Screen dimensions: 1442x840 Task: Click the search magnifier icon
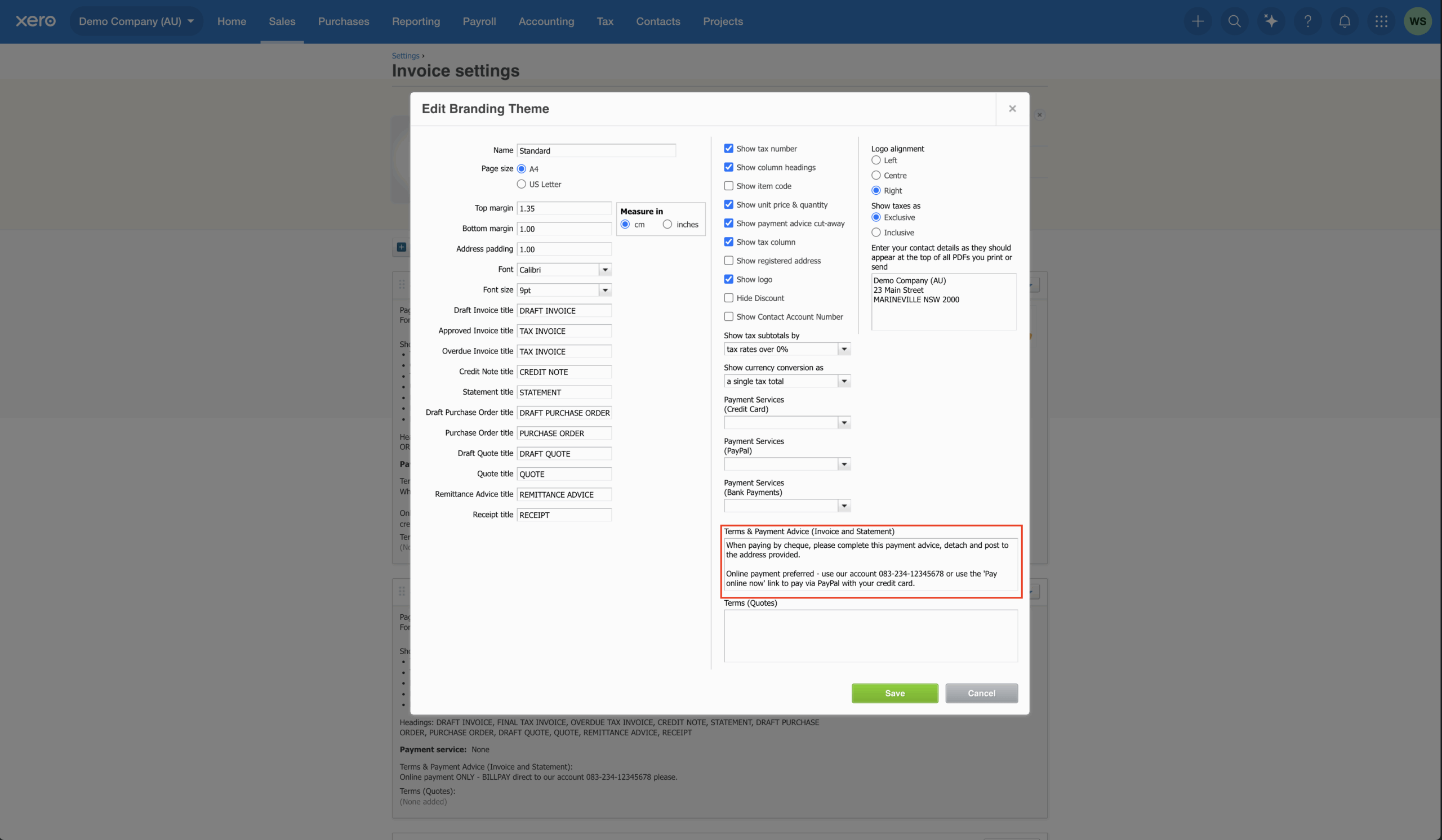1234,21
